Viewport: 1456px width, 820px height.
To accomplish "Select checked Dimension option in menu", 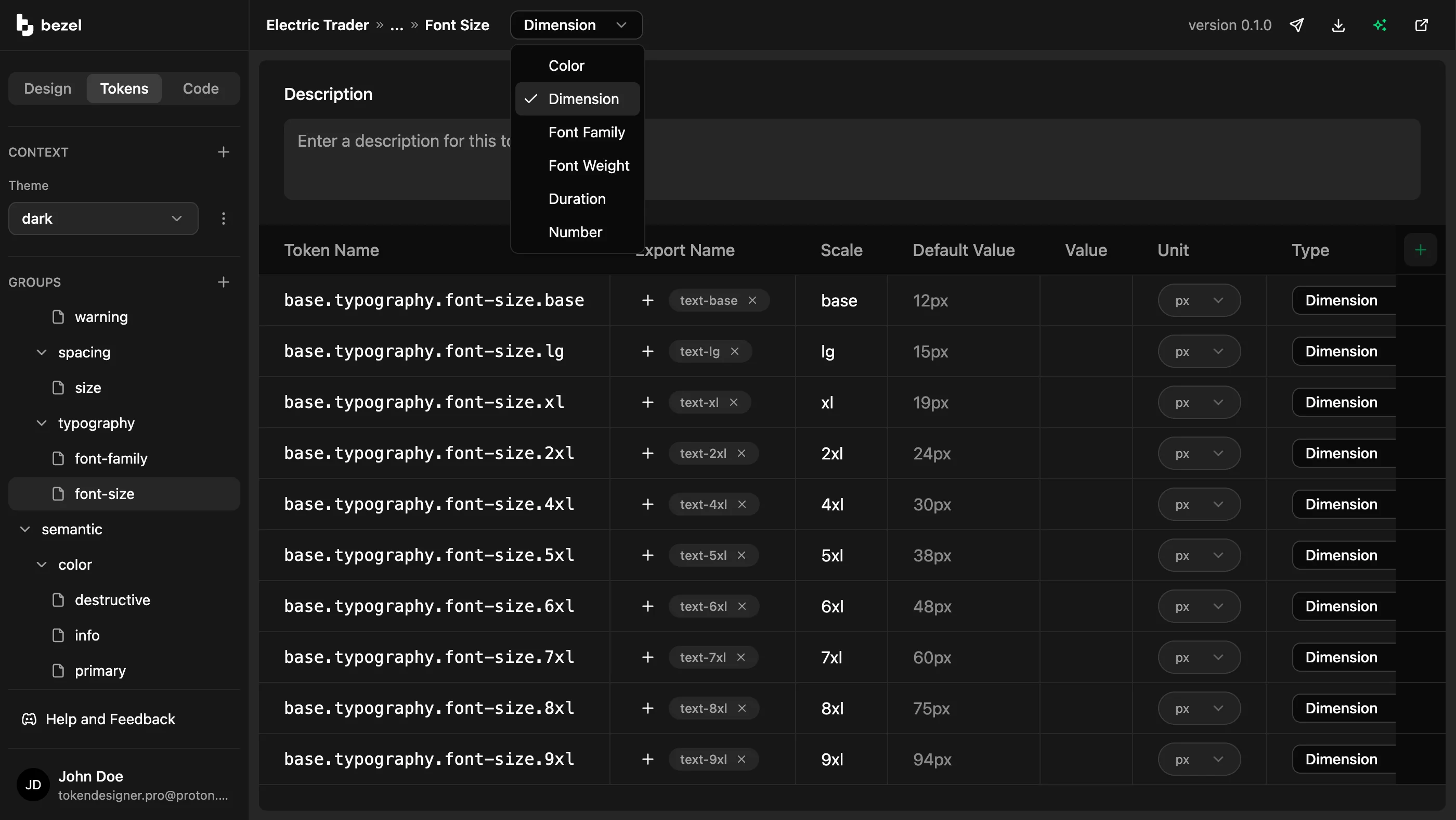I will point(577,99).
